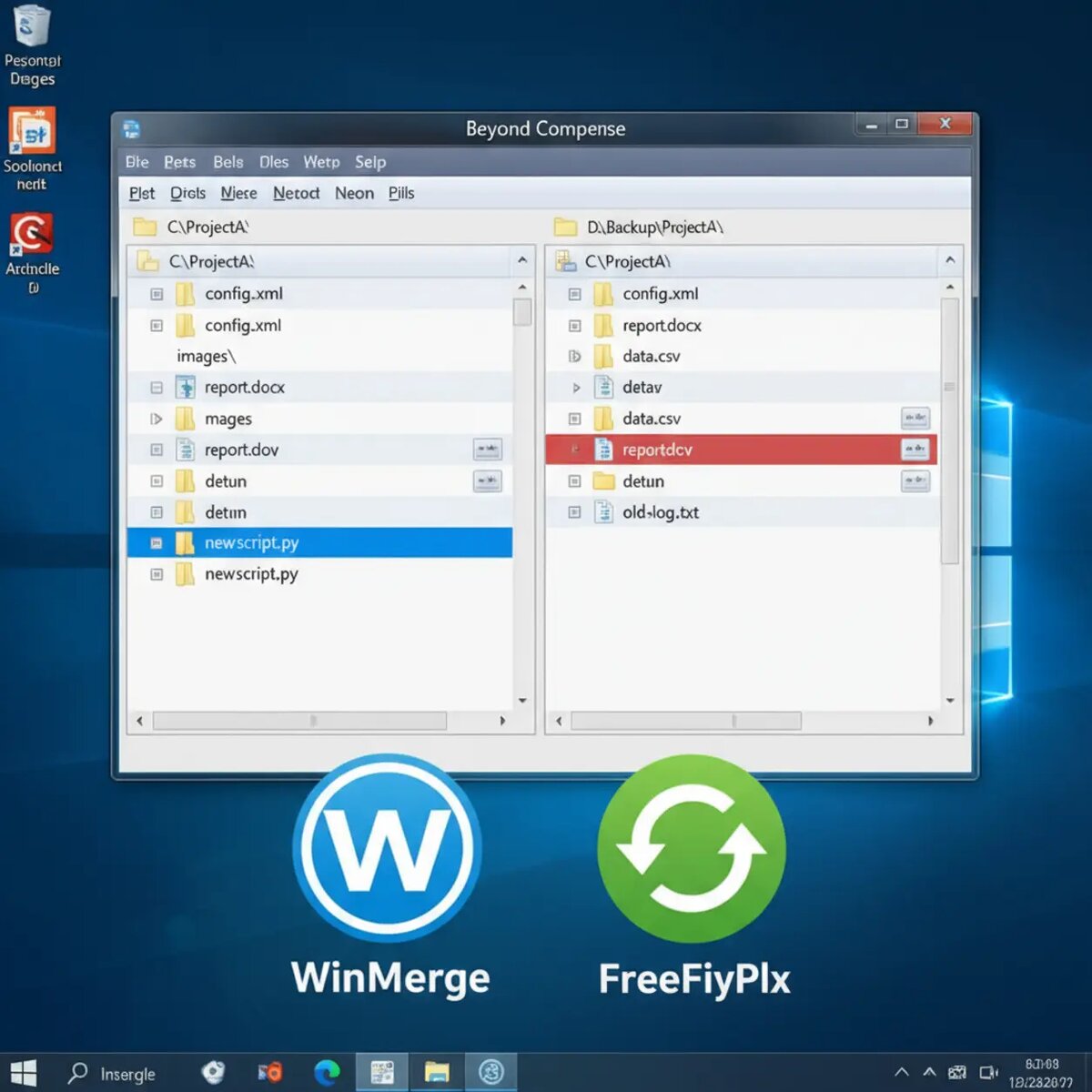Viewport: 1092px width, 1092px height.
Task: Click the Netoct toolbar button
Action: [x=296, y=193]
